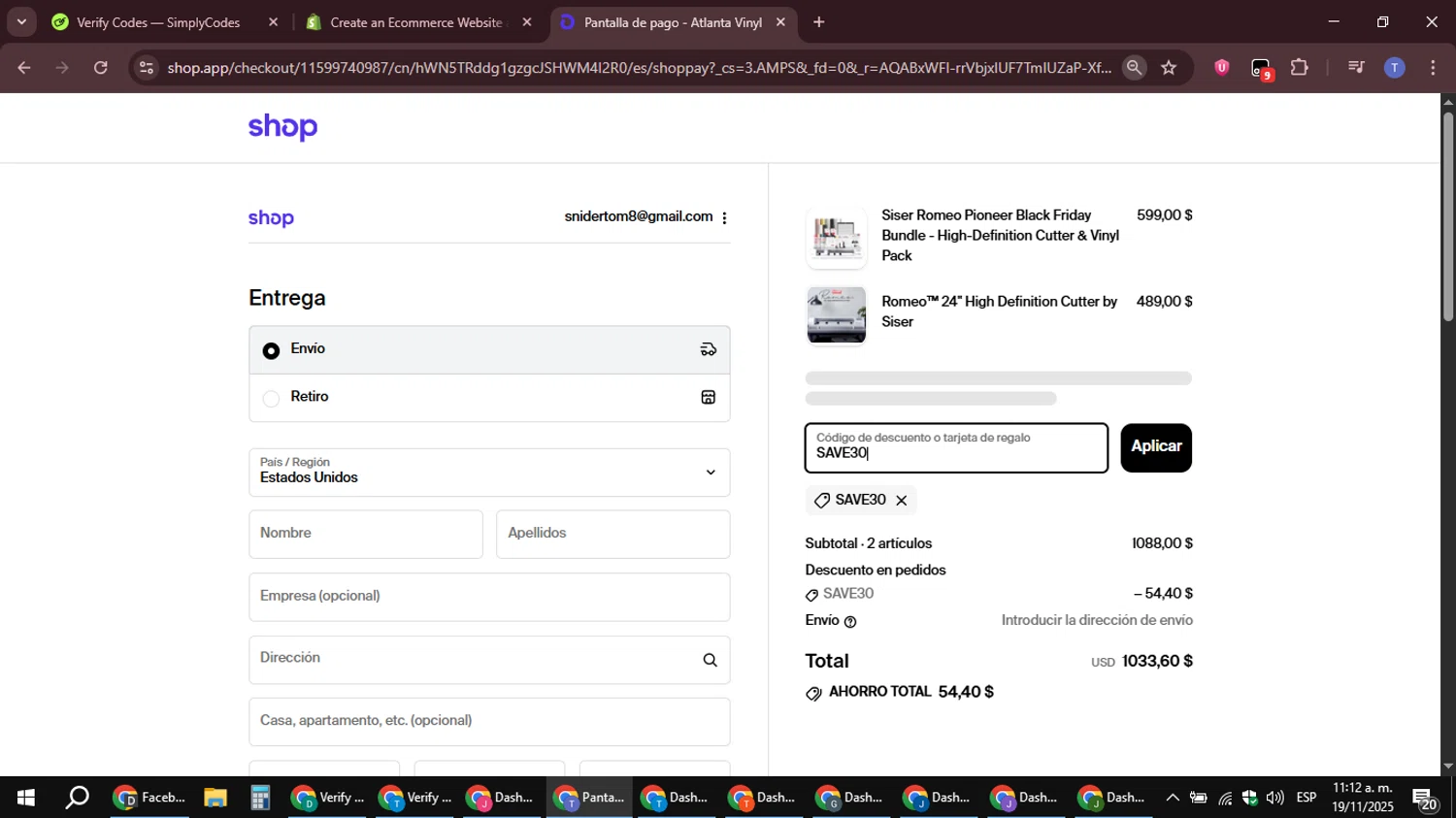Open the País / Región dropdown

point(489,472)
